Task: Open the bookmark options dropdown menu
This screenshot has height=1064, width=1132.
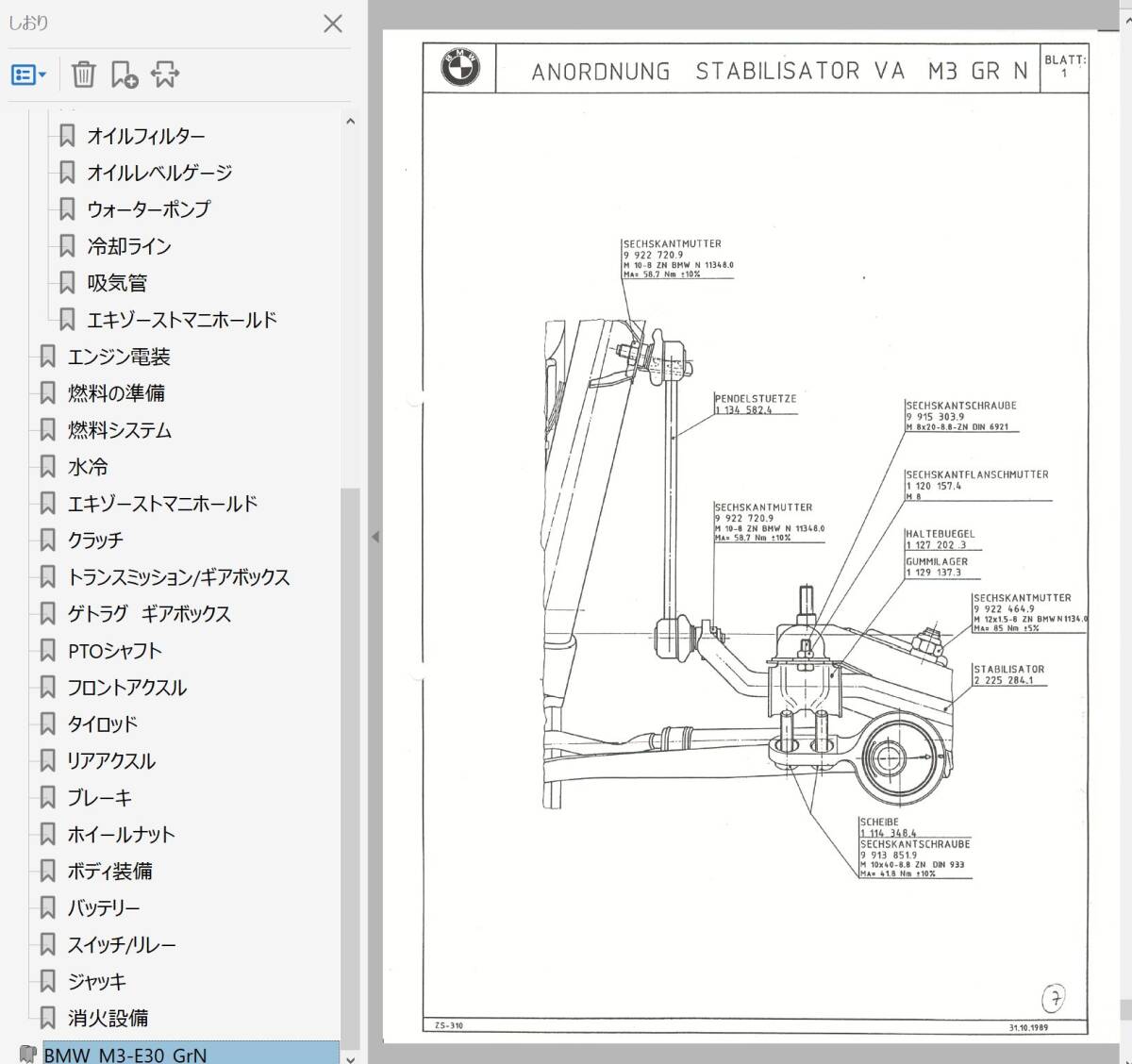Action: click(28, 75)
